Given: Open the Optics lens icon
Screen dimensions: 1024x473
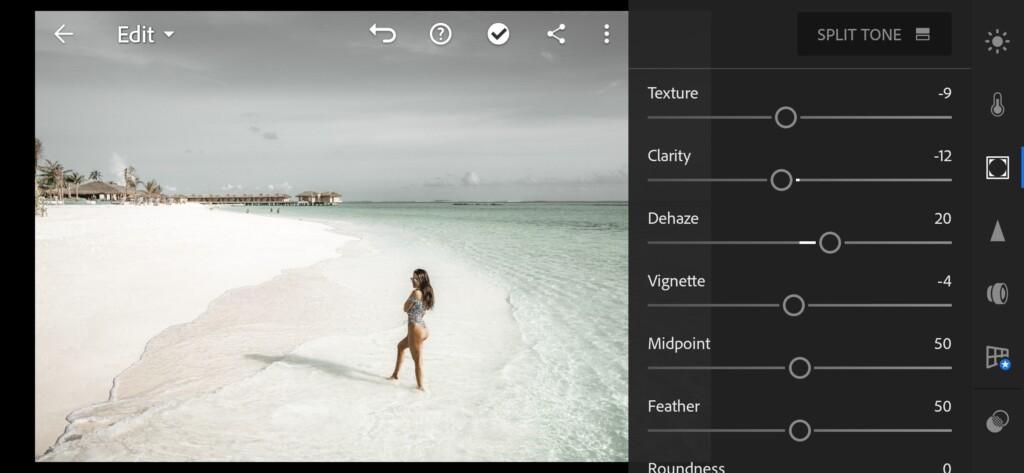Looking at the screenshot, I should 997,293.
